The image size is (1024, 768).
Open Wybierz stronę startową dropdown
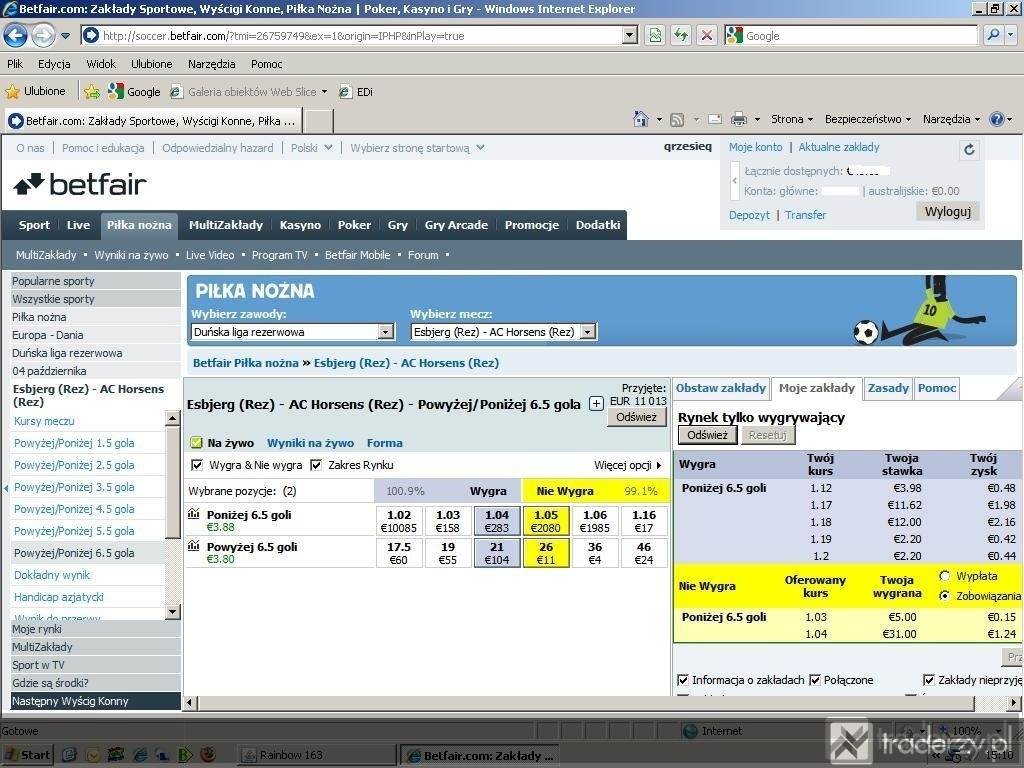click(x=417, y=148)
